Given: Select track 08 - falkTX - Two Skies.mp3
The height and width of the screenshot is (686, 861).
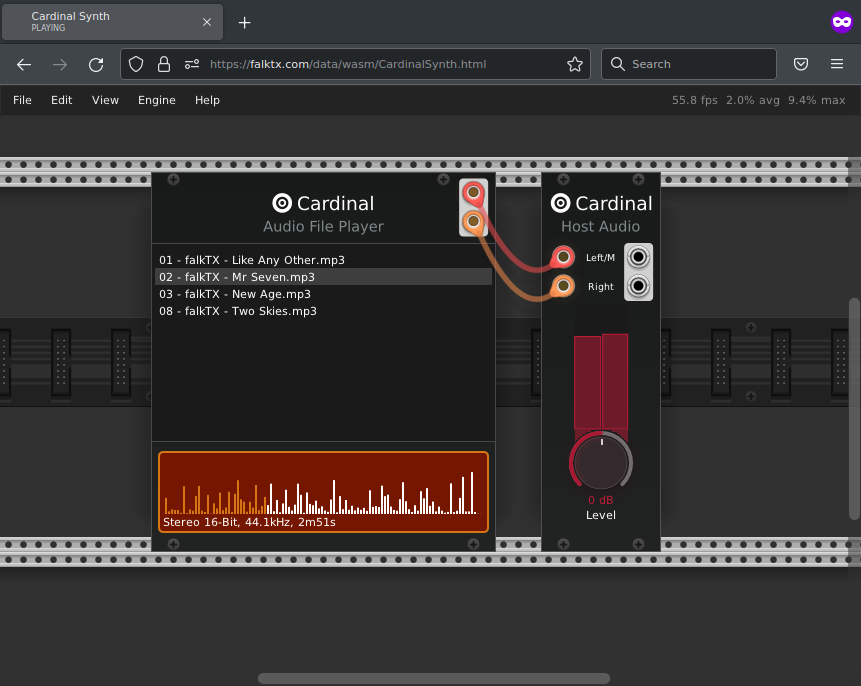Looking at the screenshot, I should click(x=323, y=311).
